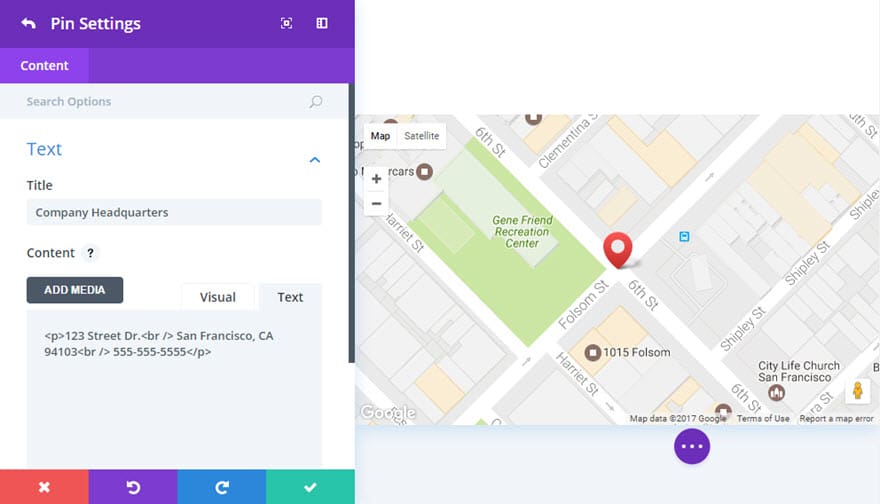
Task: Redo change with the blue redo button
Action: [222, 487]
